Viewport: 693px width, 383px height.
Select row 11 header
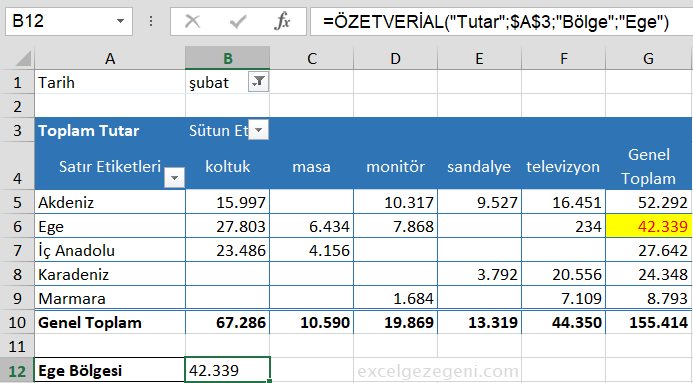click(17, 346)
